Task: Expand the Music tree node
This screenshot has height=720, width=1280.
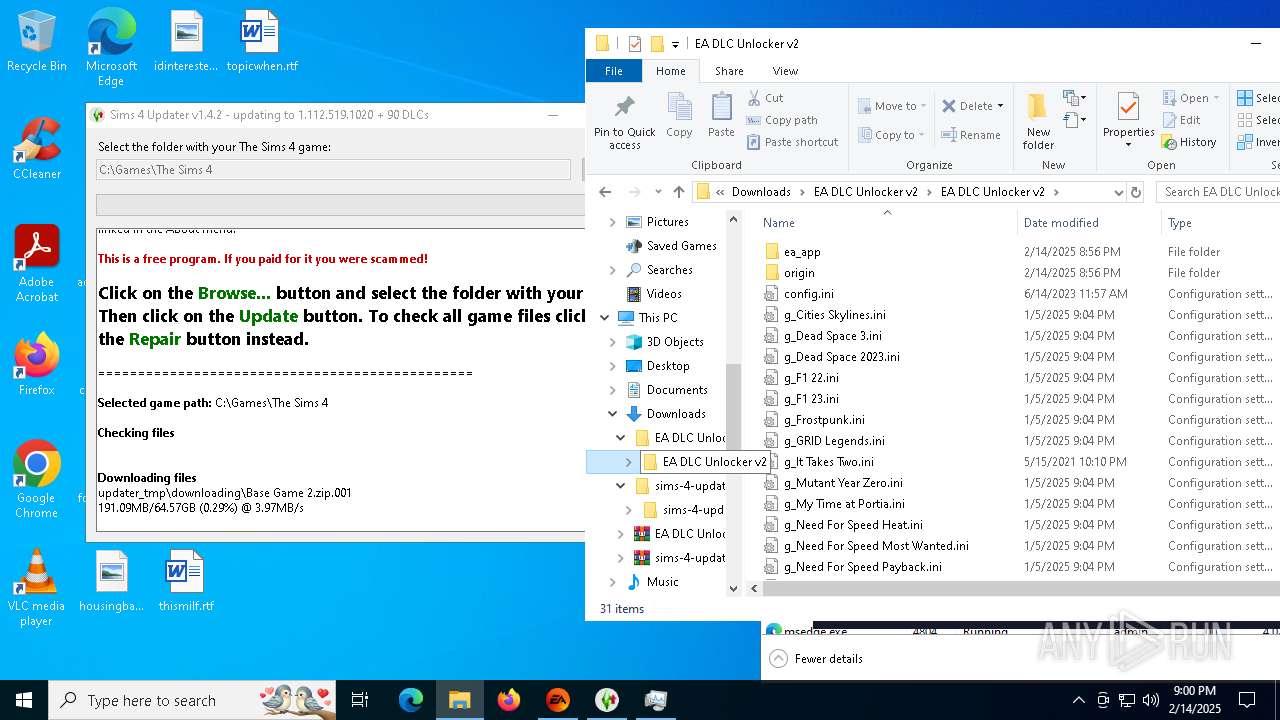Action: tap(612, 582)
